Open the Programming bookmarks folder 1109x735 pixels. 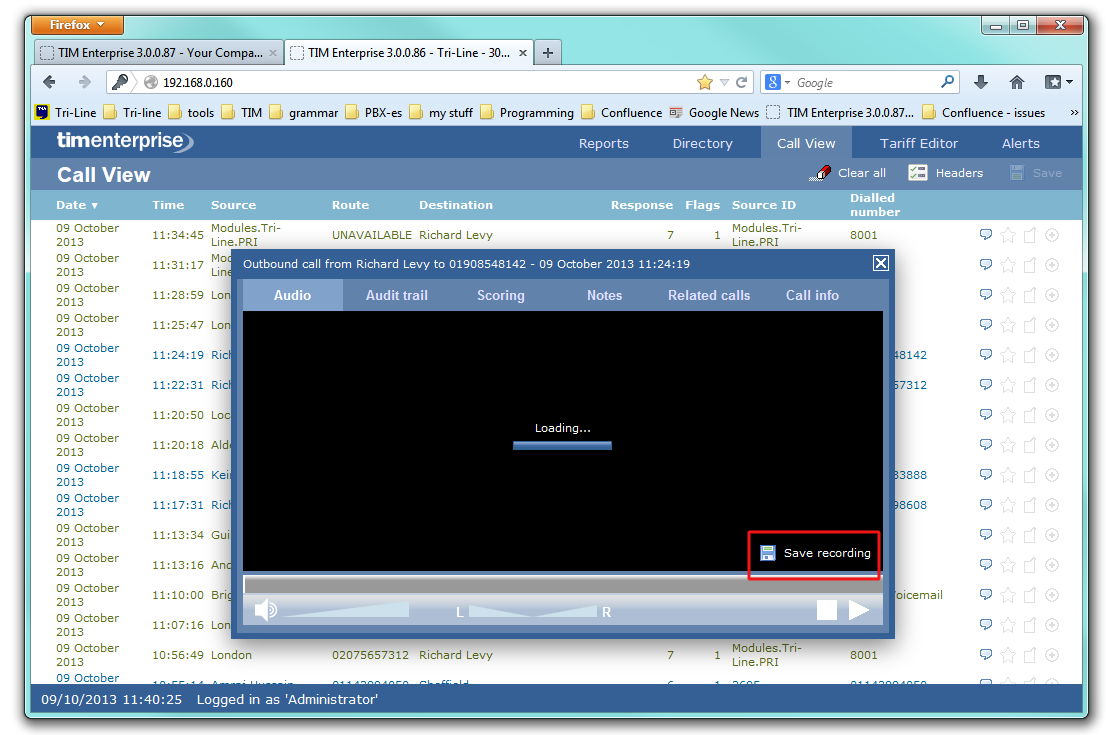pyautogui.click(x=528, y=113)
